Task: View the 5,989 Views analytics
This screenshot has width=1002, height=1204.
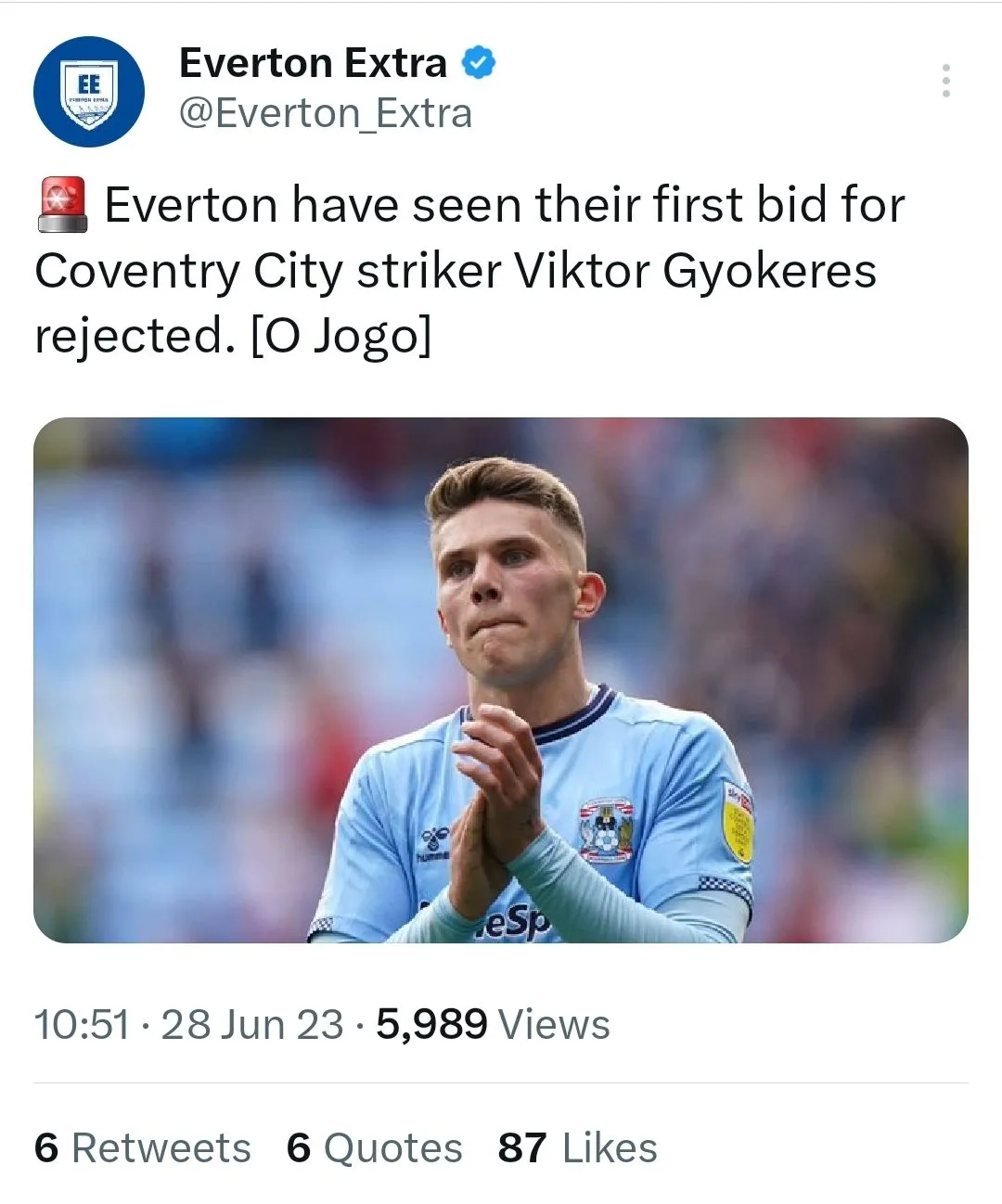Action: pyautogui.click(x=493, y=1025)
